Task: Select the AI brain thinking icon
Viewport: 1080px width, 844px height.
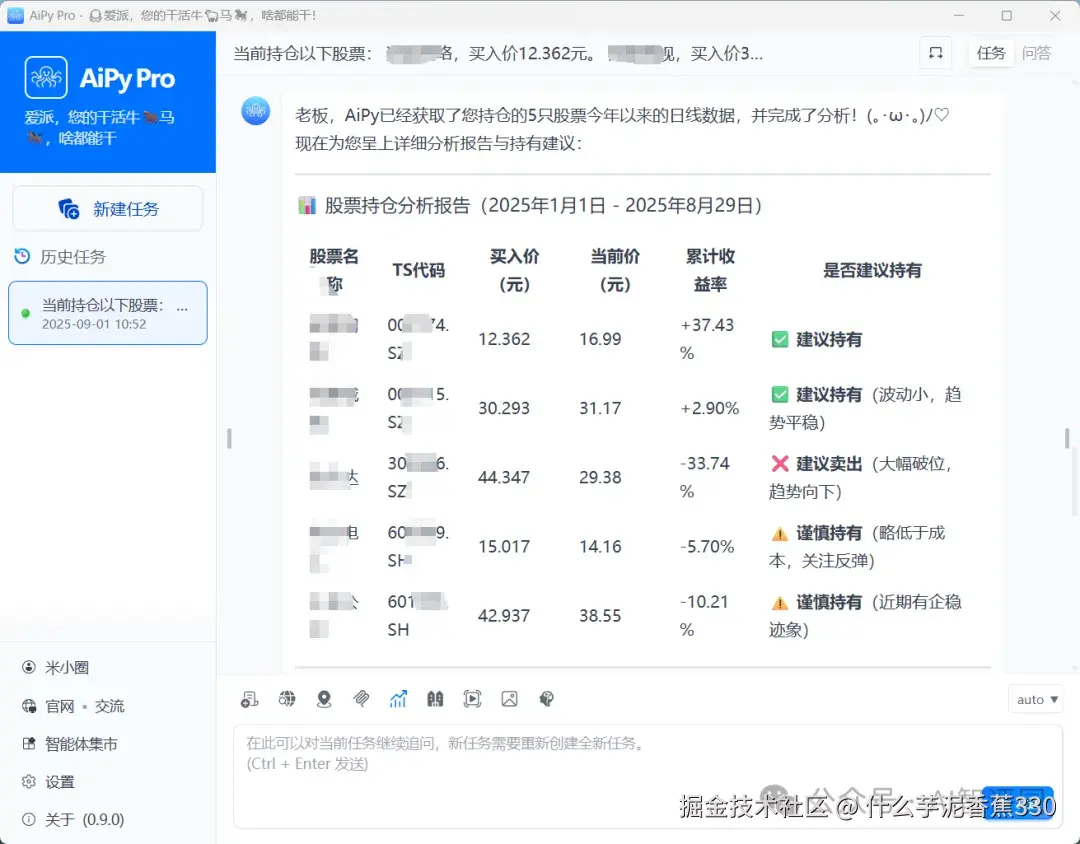Action: (x=547, y=698)
